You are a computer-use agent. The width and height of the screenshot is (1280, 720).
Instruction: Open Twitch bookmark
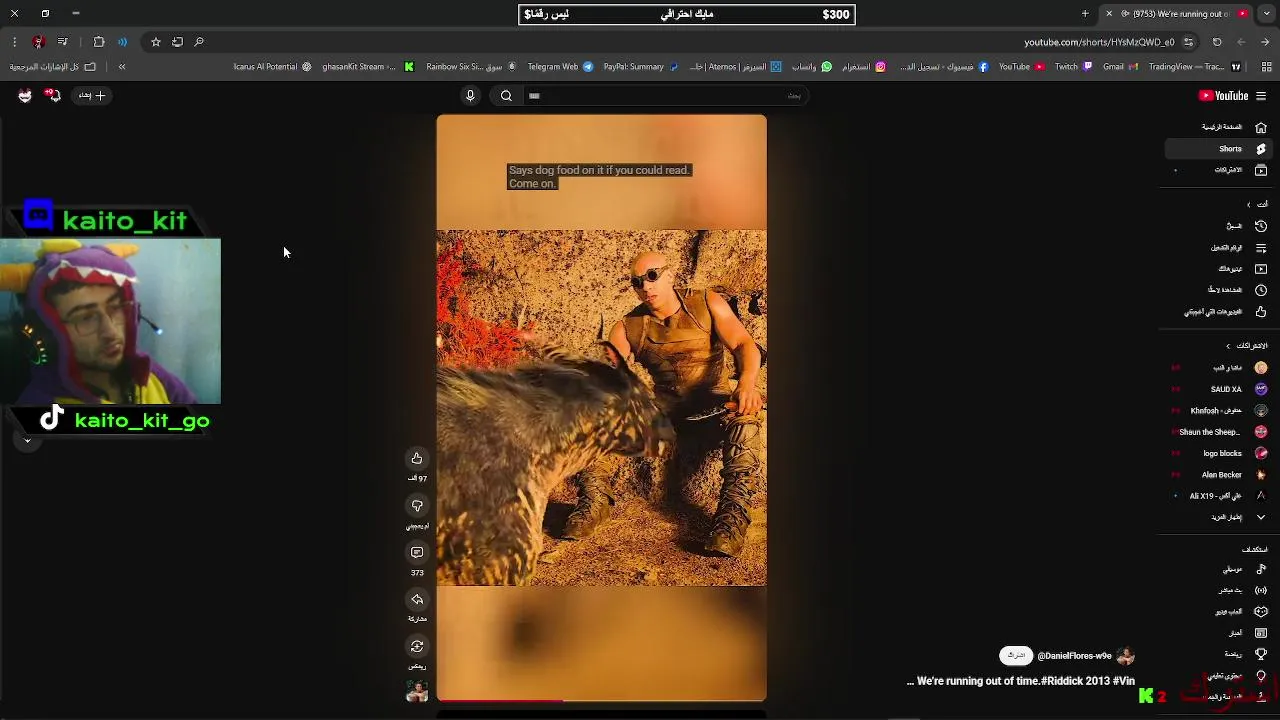click(x=1073, y=67)
